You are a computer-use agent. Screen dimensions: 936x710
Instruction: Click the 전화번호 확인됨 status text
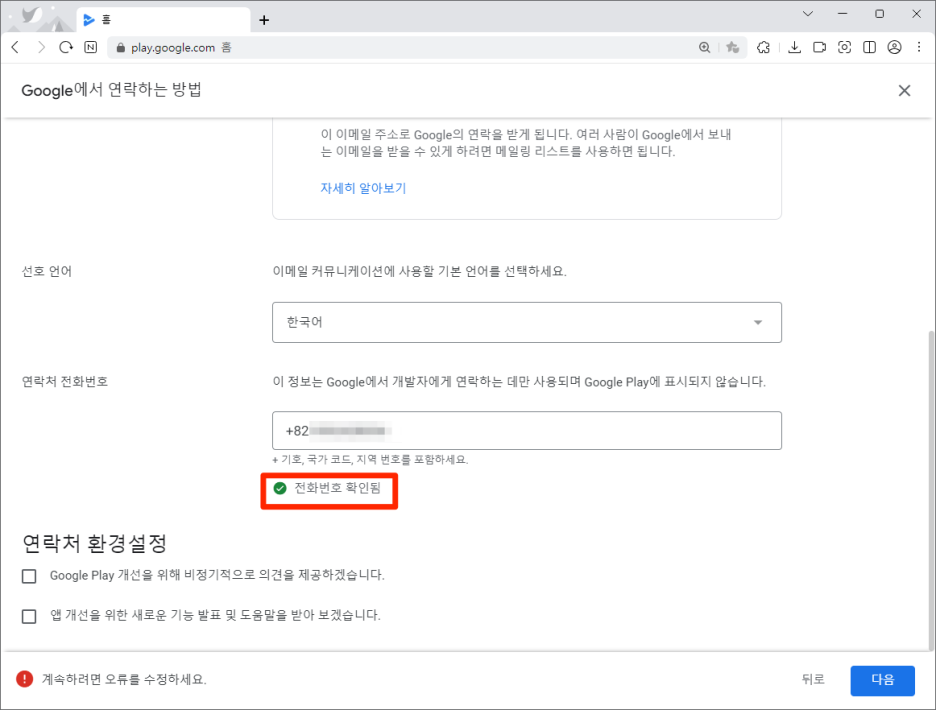pos(337,488)
